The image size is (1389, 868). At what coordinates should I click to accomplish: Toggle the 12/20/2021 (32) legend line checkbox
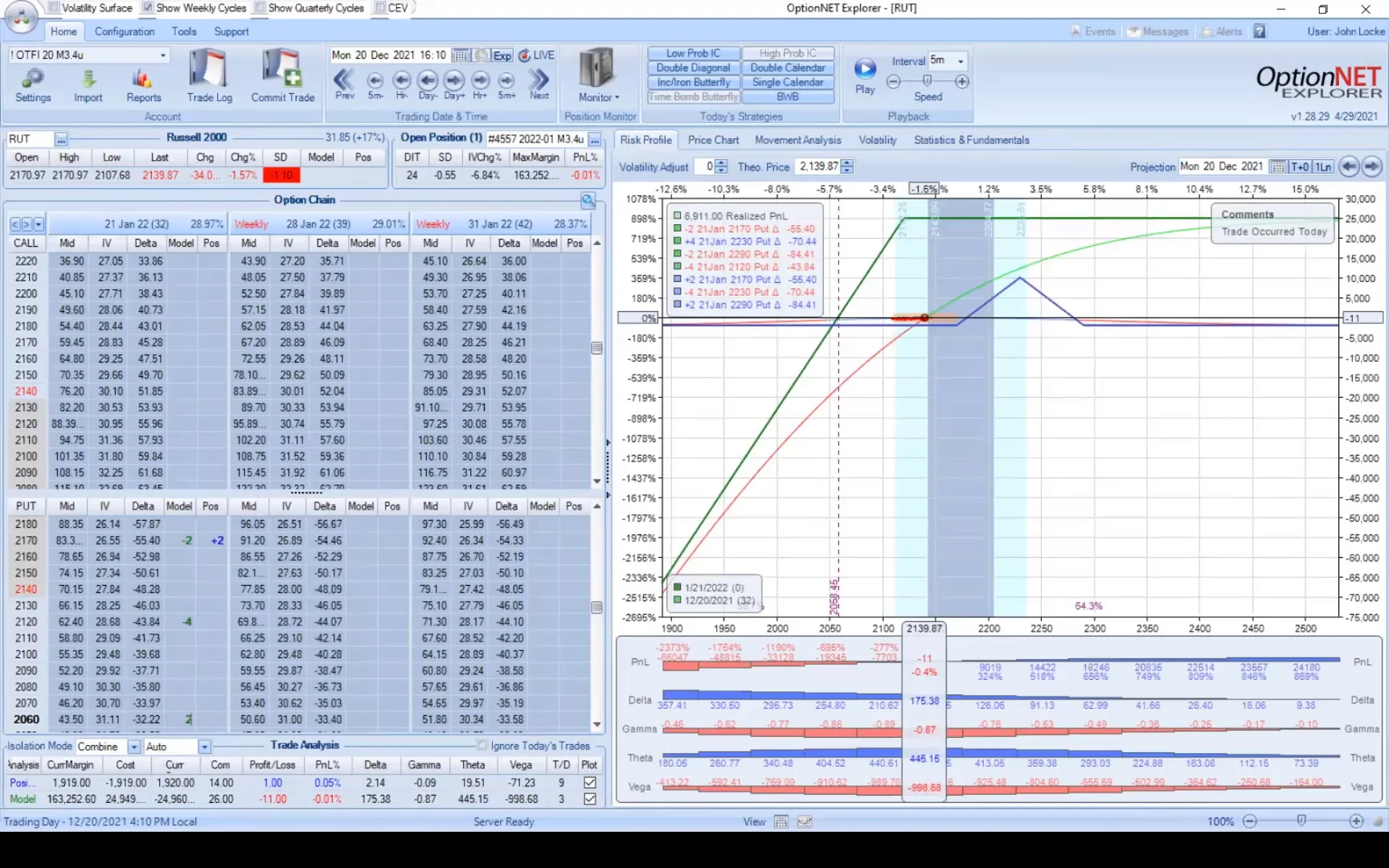click(678, 600)
